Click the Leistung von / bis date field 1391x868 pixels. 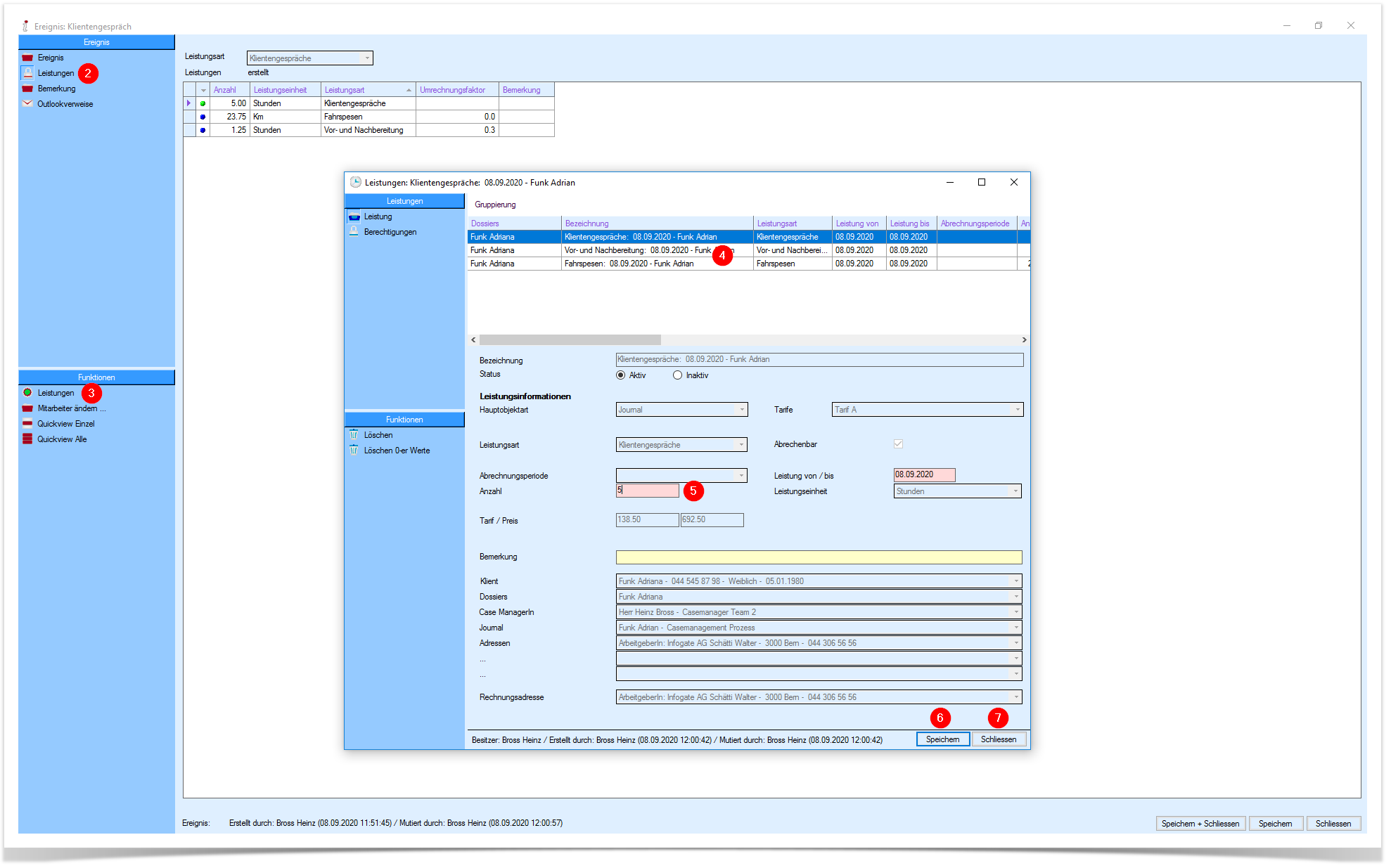(924, 475)
